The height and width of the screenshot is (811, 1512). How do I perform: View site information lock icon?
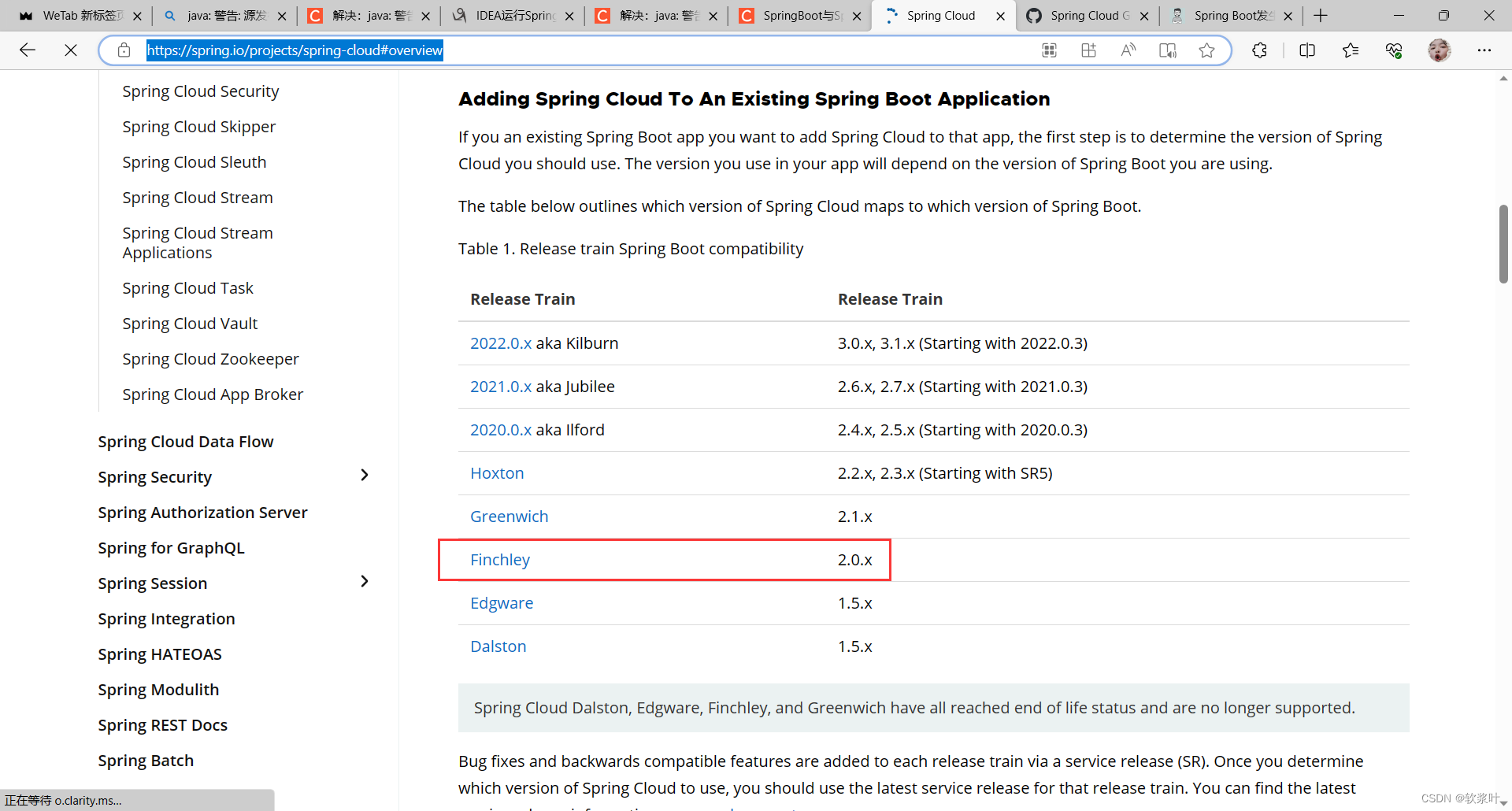pos(124,50)
